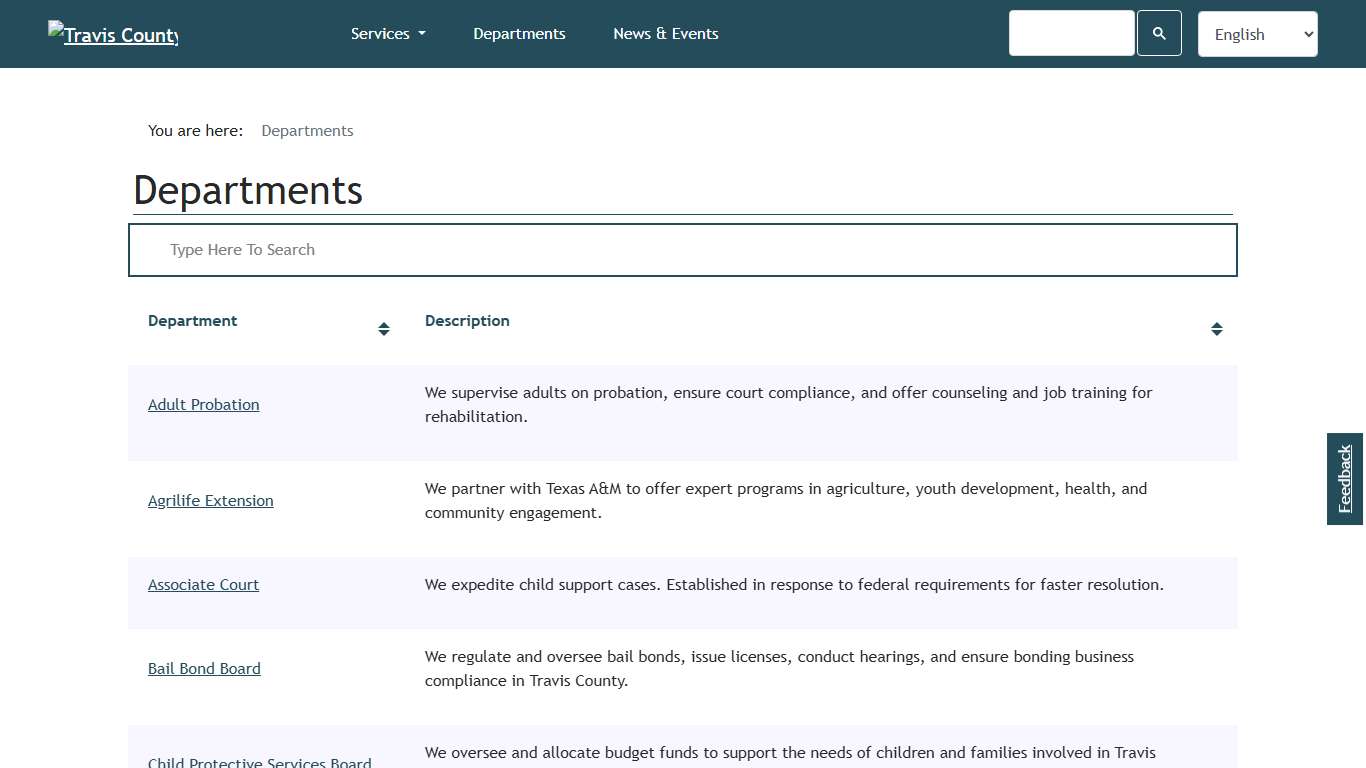Click the magnifier search button
This screenshot has width=1366, height=768.
1159,34
